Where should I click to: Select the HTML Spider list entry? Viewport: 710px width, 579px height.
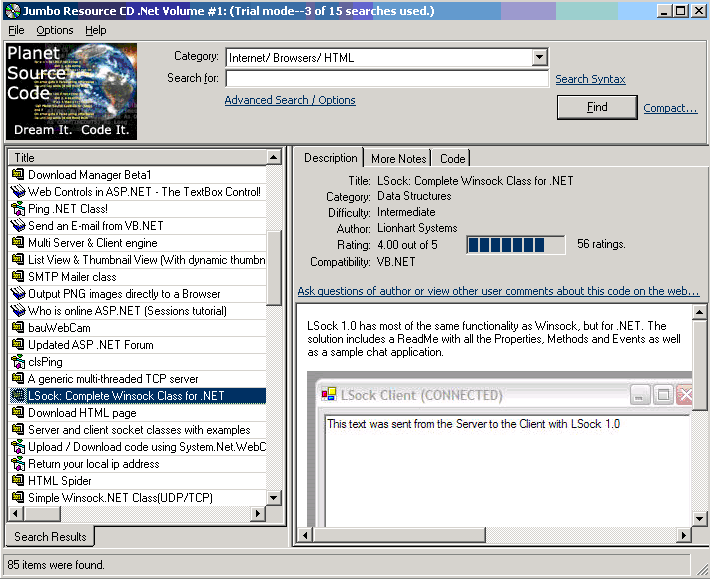[138, 481]
